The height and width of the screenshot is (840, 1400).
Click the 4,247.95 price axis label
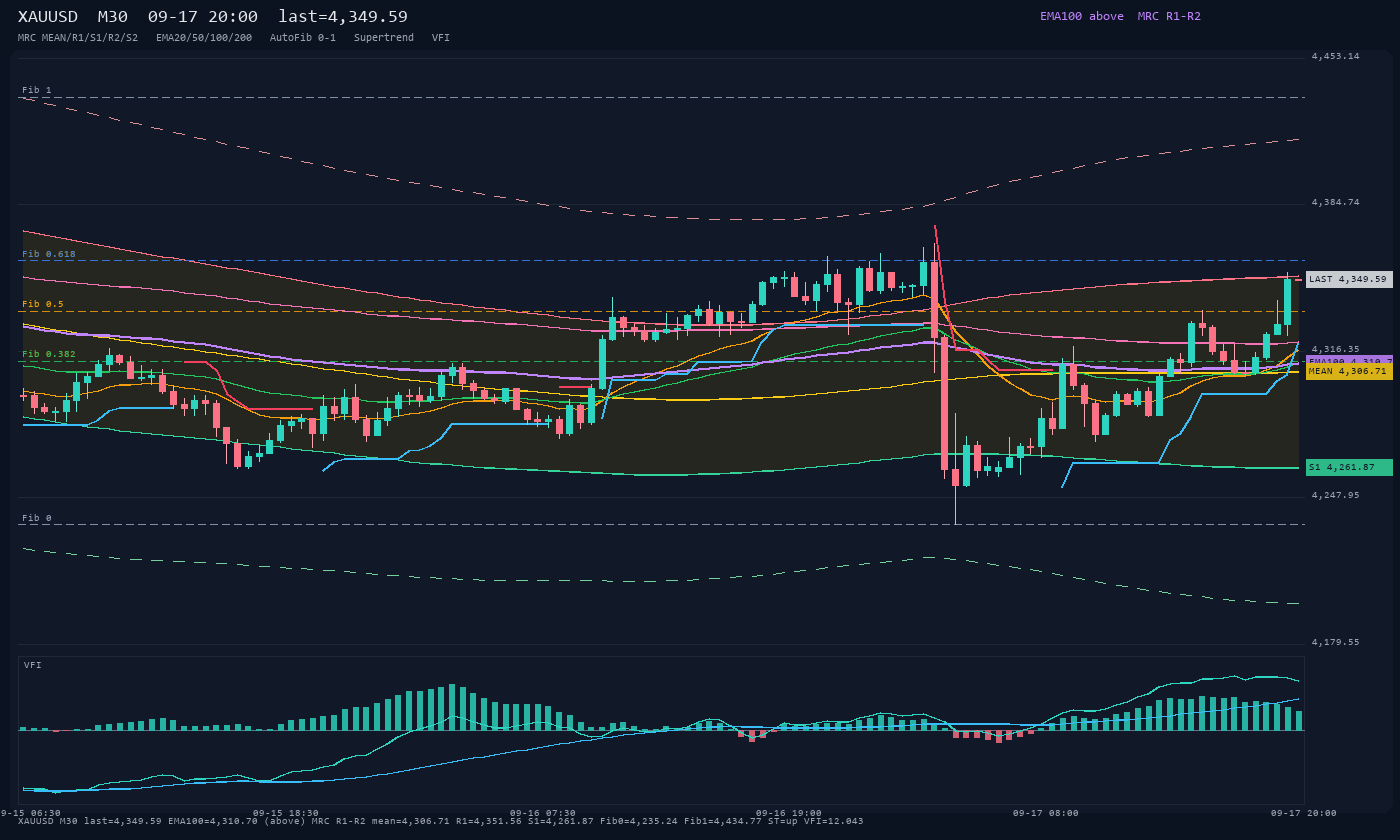tap(1336, 495)
